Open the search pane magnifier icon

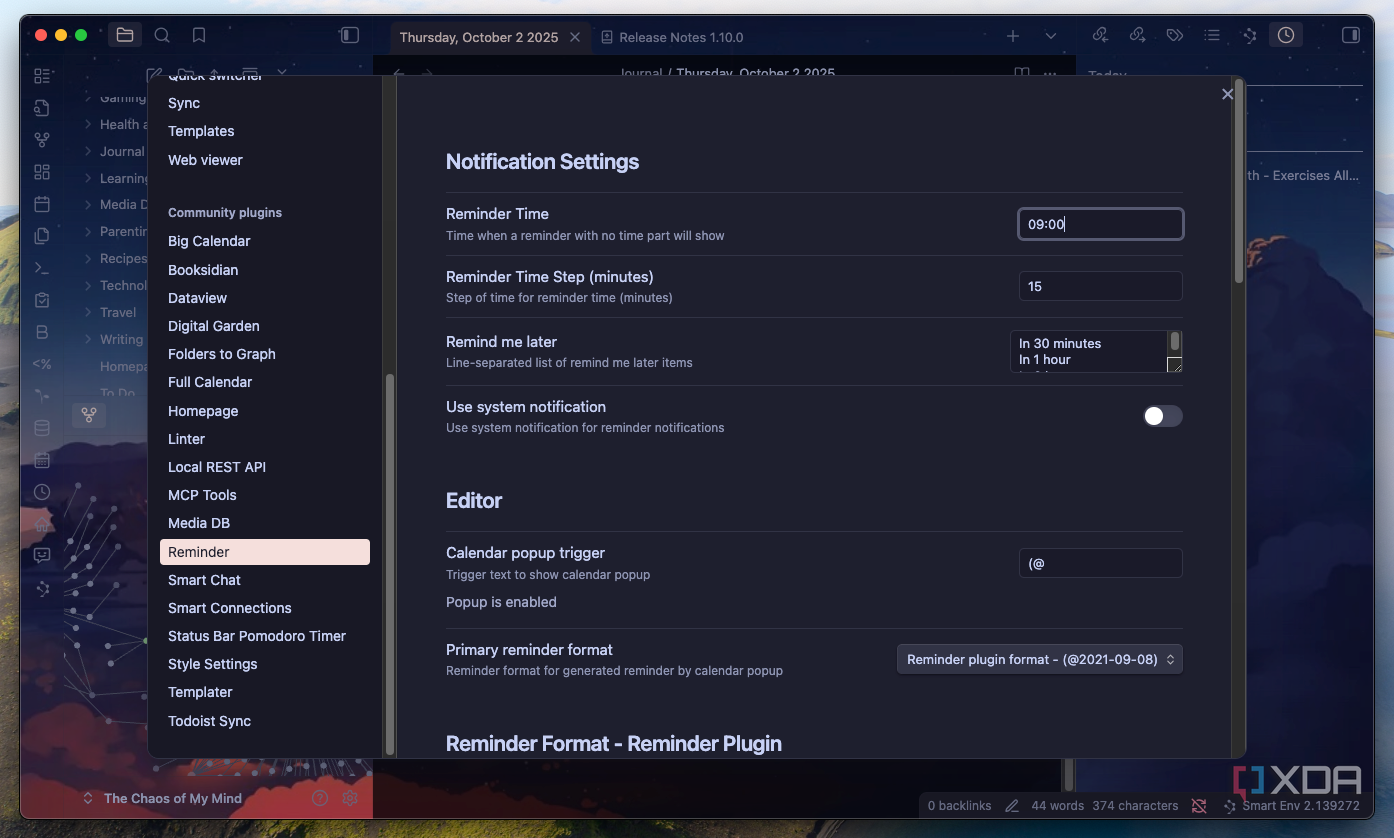click(162, 35)
